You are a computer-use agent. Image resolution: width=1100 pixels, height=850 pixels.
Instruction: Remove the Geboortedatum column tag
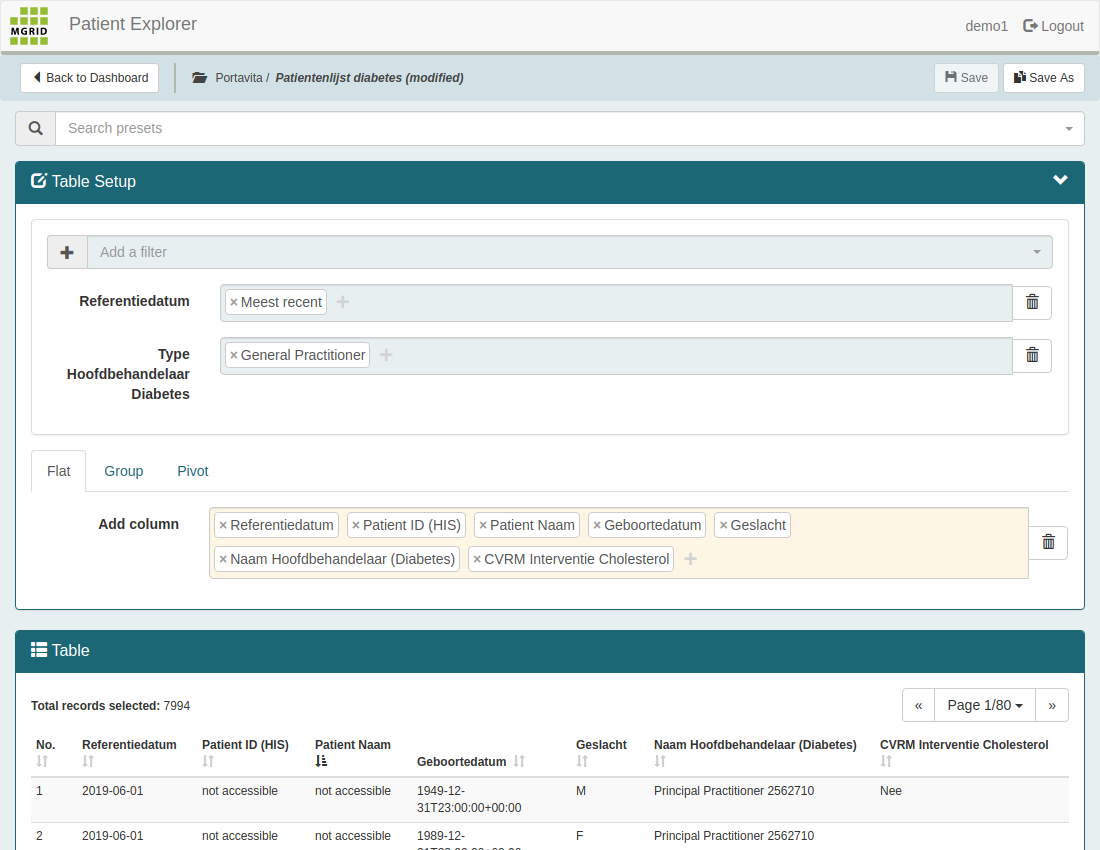click(x=597, y=525)
